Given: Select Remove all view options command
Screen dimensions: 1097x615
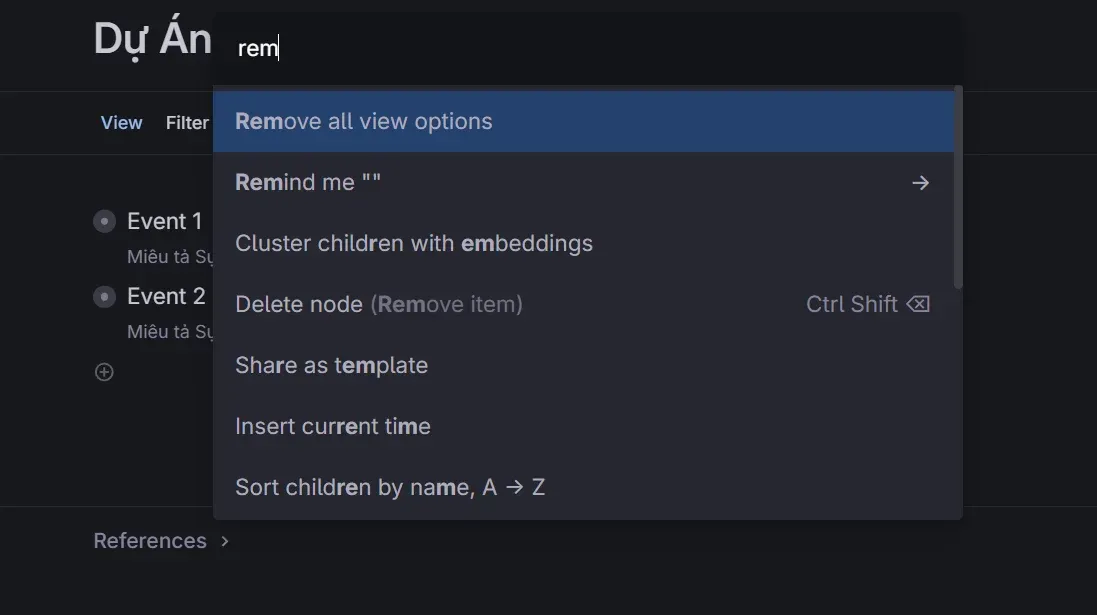Looking at the screenshot, I should 583,122.
